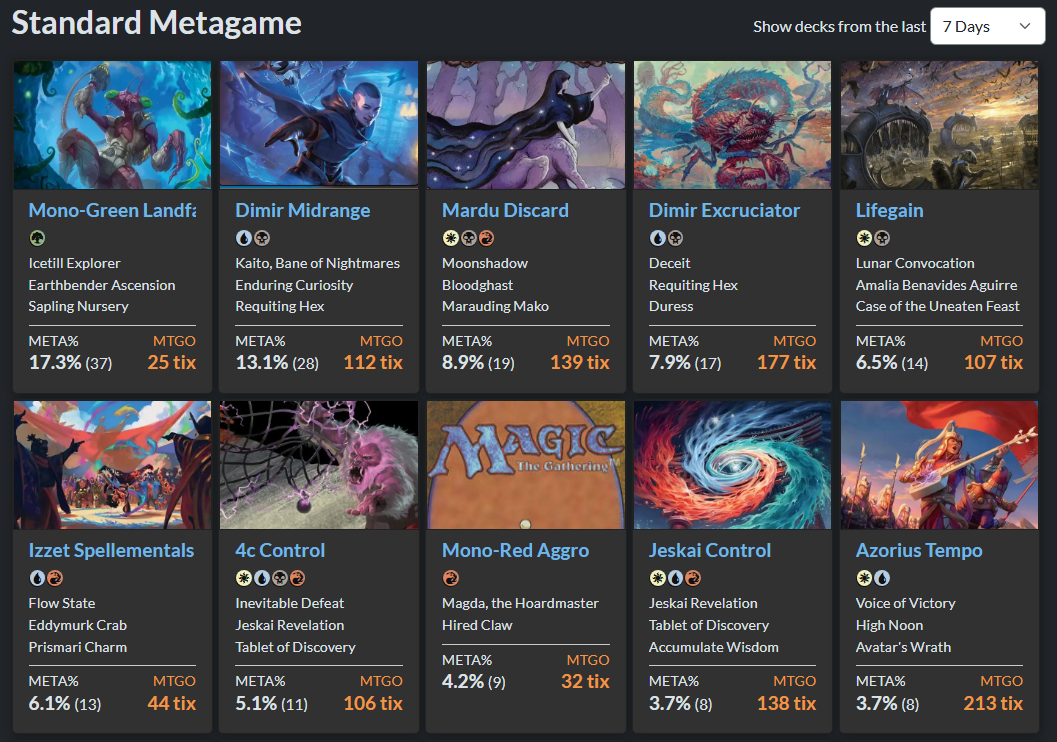Open the Azorius Tempo deck title
The width and height of the screenshot is (1057, 742).
click(x=919, y=551)
